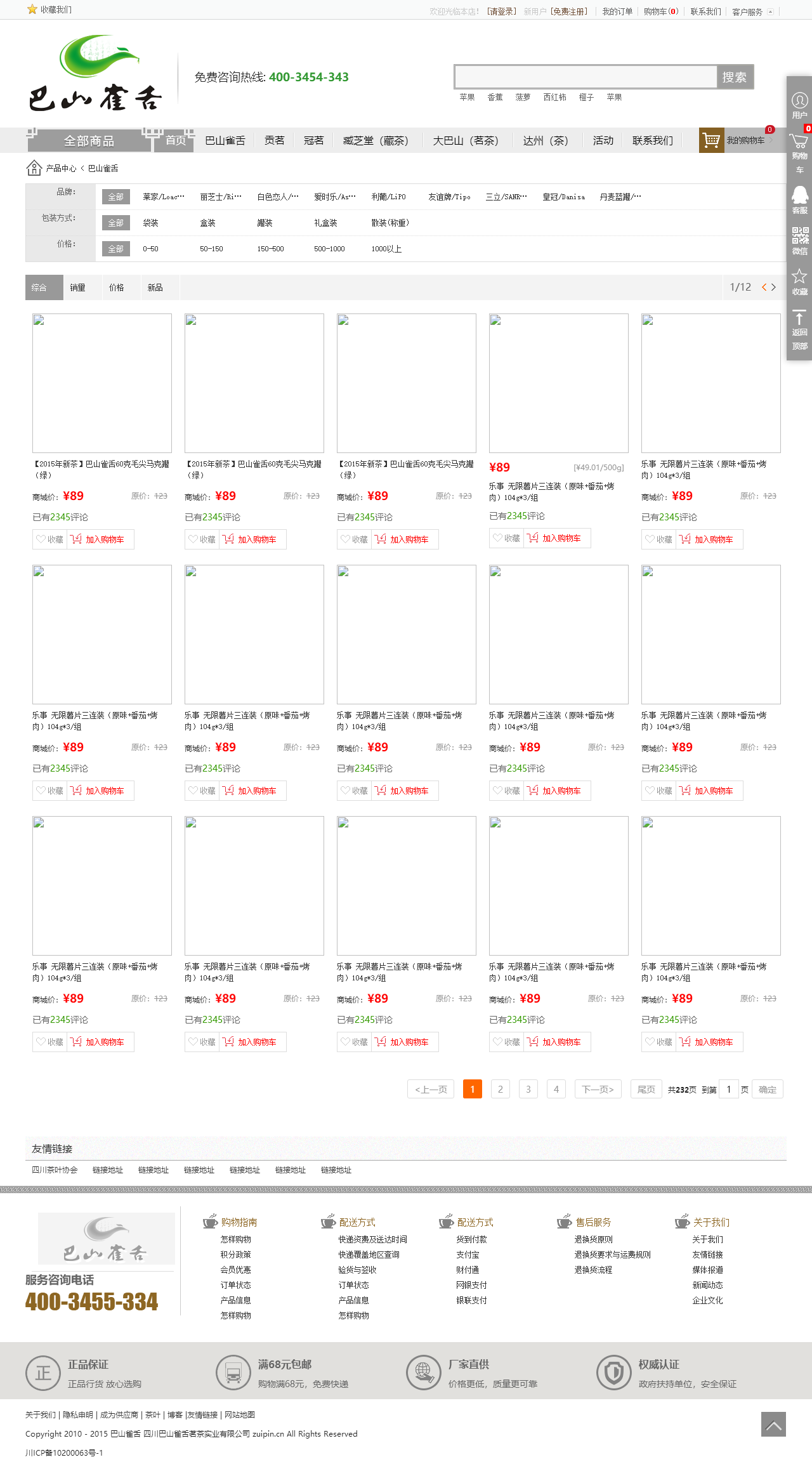The image size is (812, 1469).
Task: Expand the 全部商品 category menu
Action: pos(89,141)
